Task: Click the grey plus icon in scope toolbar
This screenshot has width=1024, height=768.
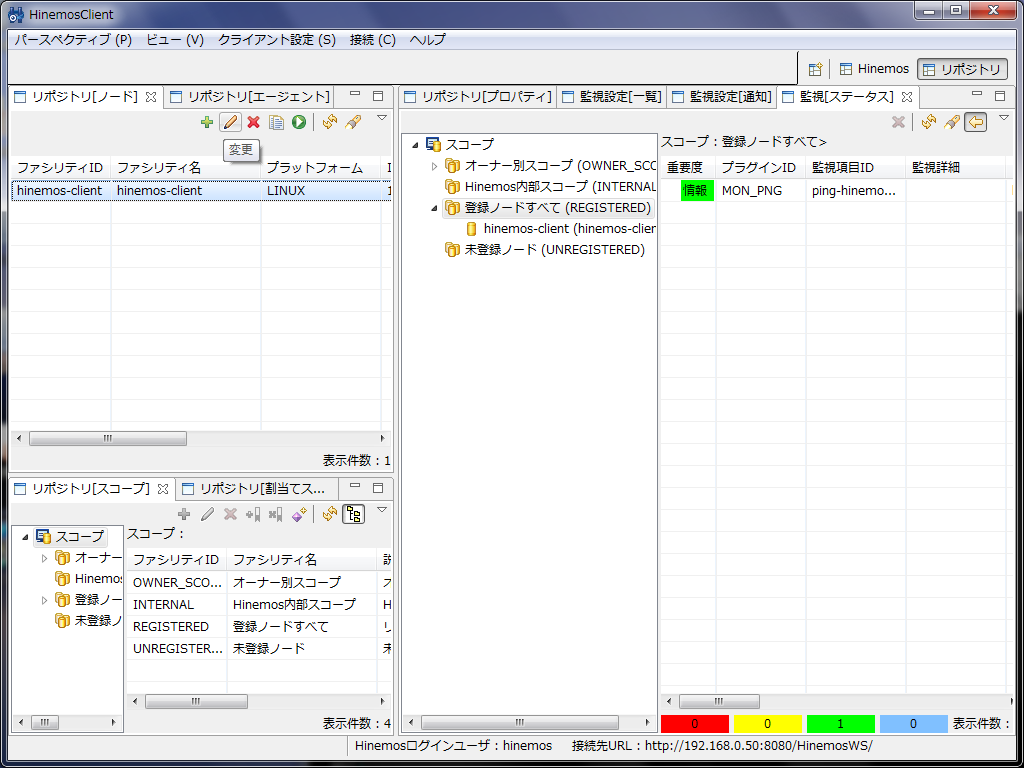Action: 184,515
